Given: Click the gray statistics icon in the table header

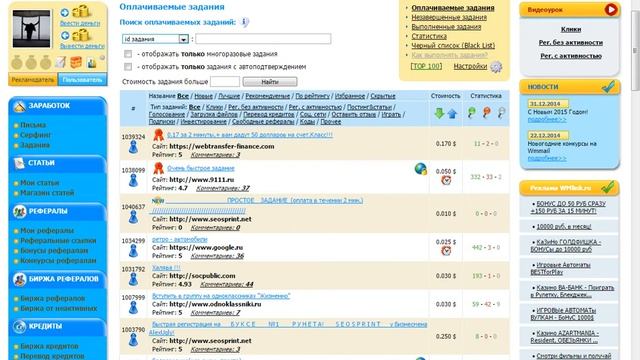Looking at the screenshot, I should click(x=502, y=113).
